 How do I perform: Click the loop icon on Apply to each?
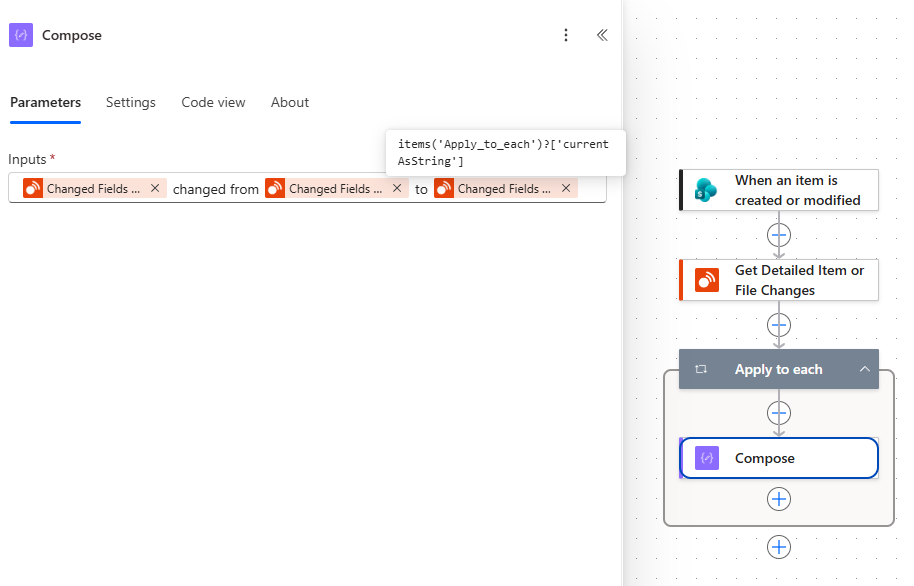pyautogui.click(x=701, y=369)
